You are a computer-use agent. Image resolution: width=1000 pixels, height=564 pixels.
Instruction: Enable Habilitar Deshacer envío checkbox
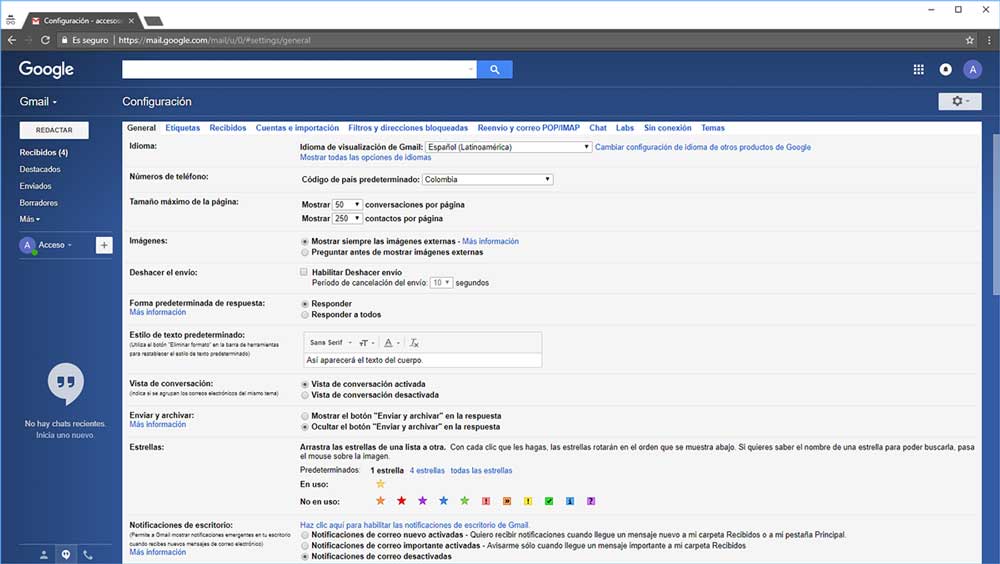(304, 272)
